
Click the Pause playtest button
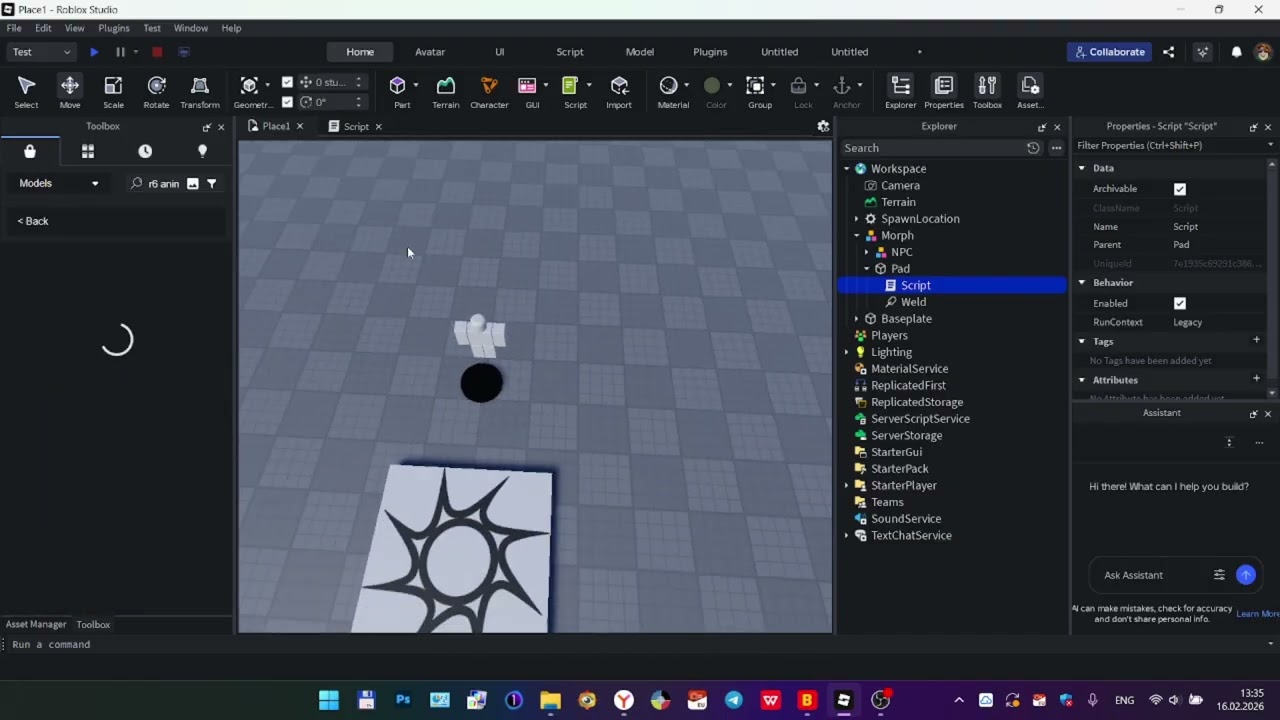click(120, 52)
